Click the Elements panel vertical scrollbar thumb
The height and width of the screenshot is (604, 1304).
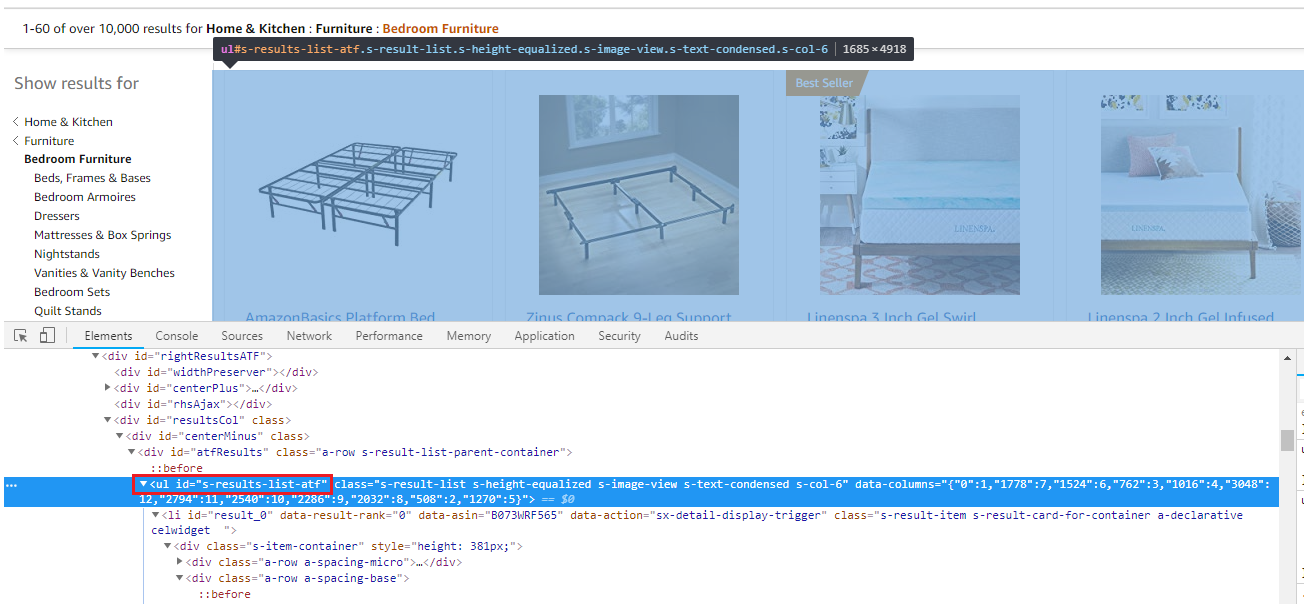(x=1287, y=440)
